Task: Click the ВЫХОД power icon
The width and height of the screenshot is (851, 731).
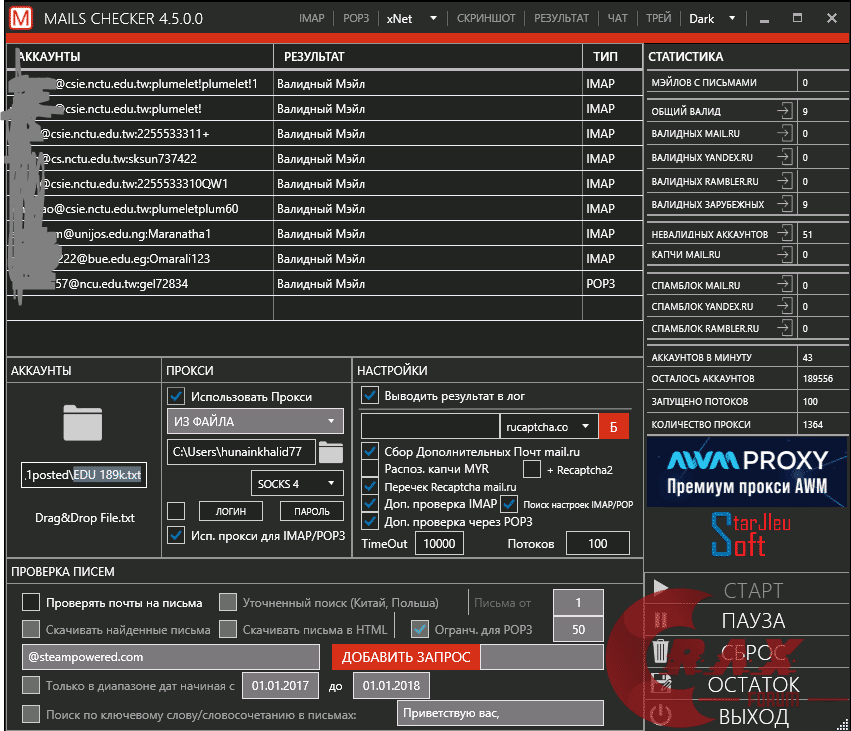Action: (660, 715)
